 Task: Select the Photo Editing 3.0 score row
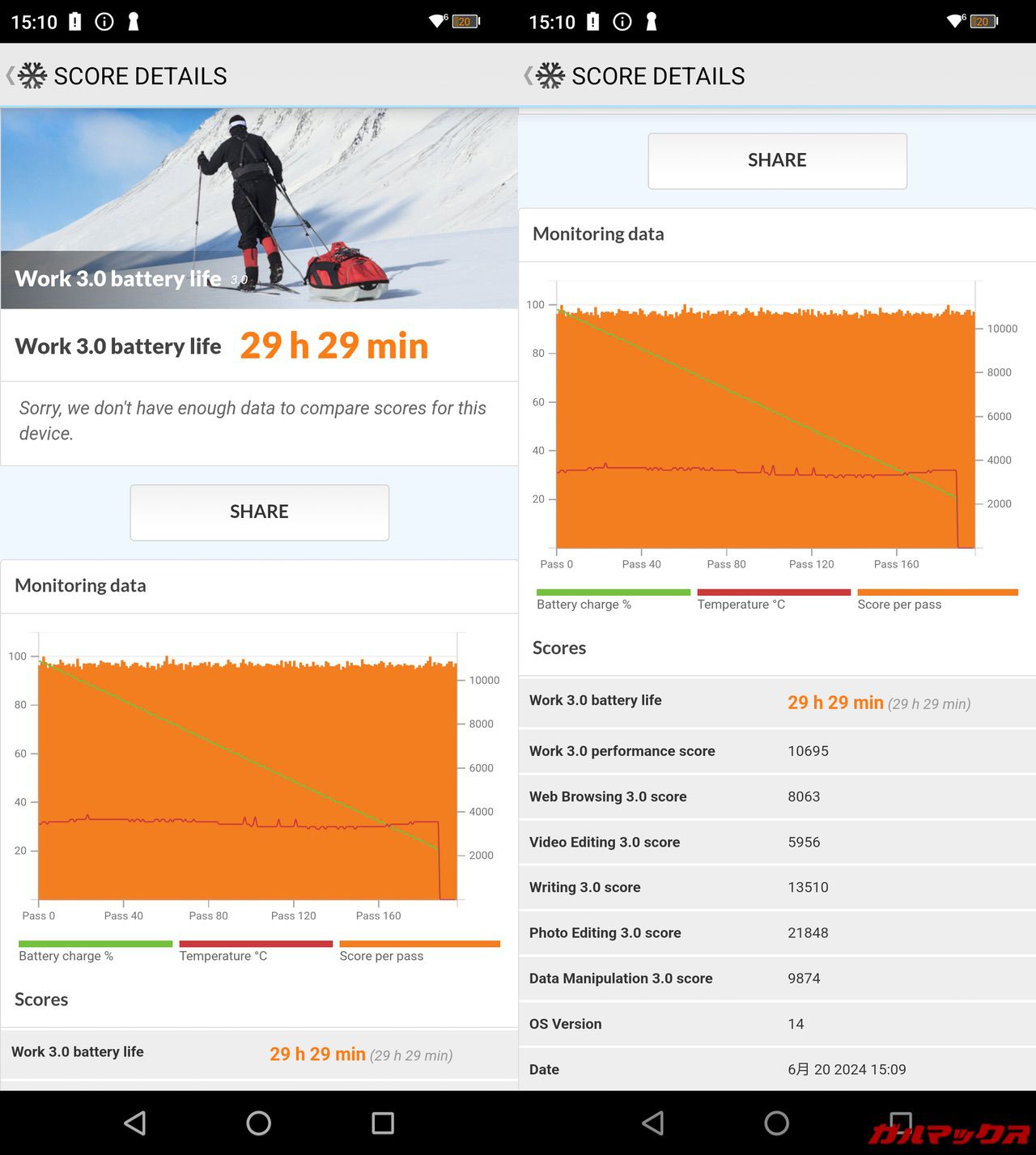(777, 932)
